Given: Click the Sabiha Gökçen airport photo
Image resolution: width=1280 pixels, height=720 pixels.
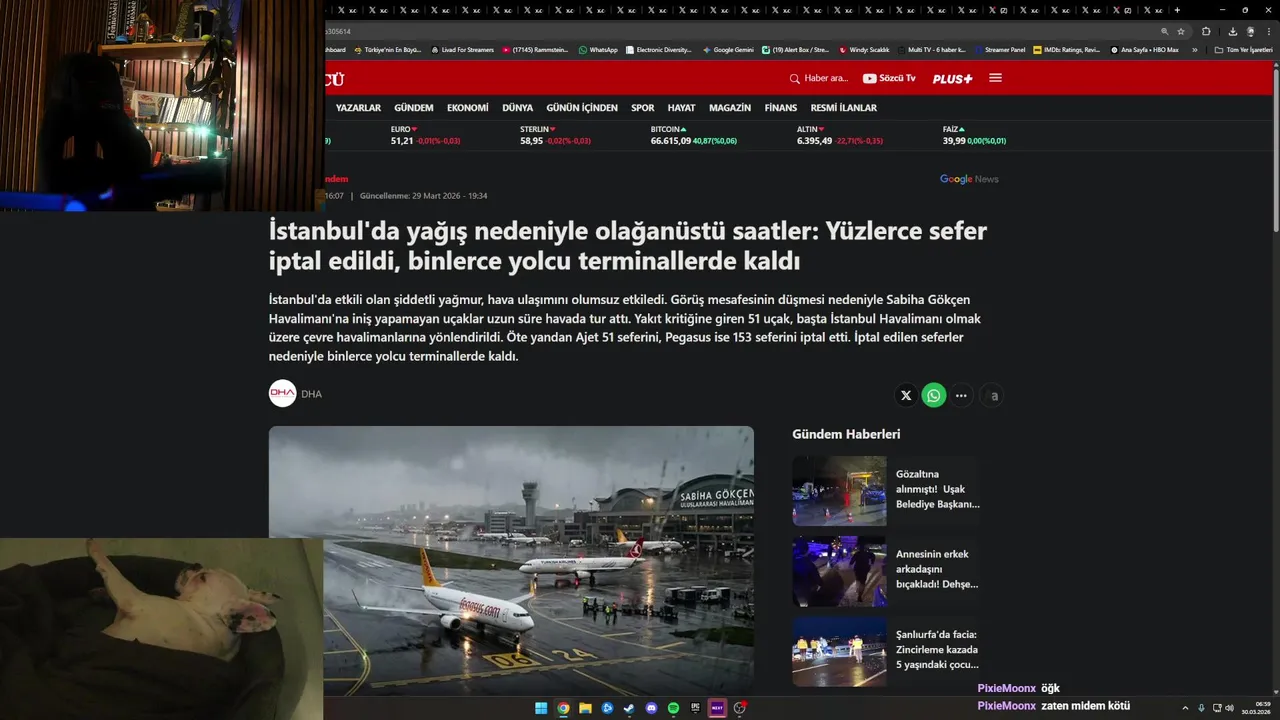Looking at the screenshot, I should 511,560.
